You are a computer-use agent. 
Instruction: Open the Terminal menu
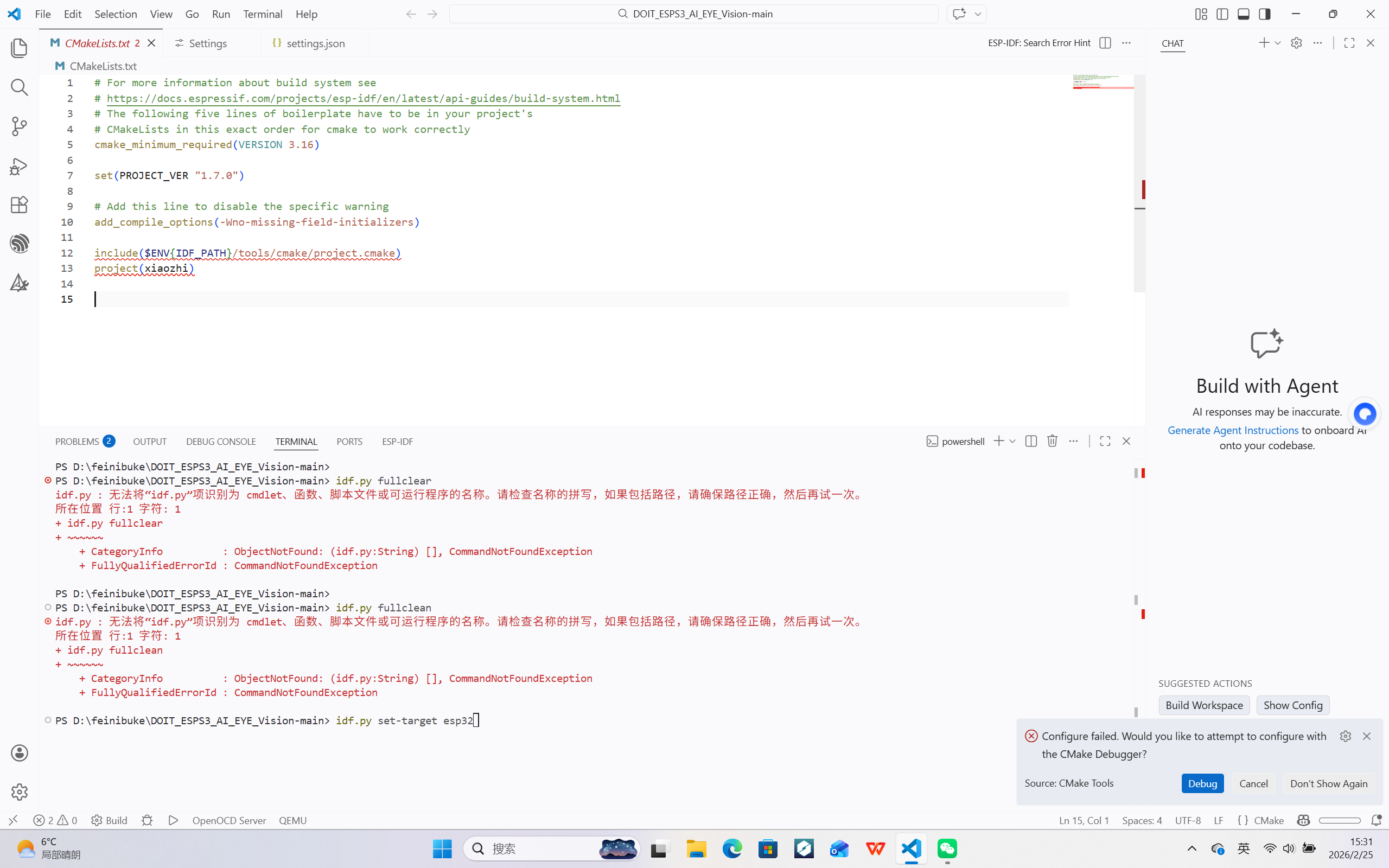click(262, 14)
